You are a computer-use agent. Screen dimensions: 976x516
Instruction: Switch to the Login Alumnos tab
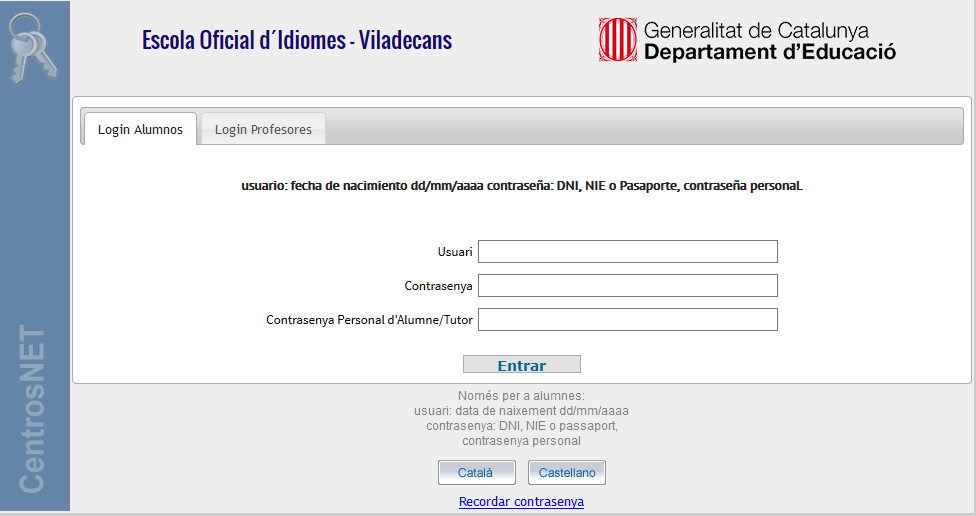140,129
